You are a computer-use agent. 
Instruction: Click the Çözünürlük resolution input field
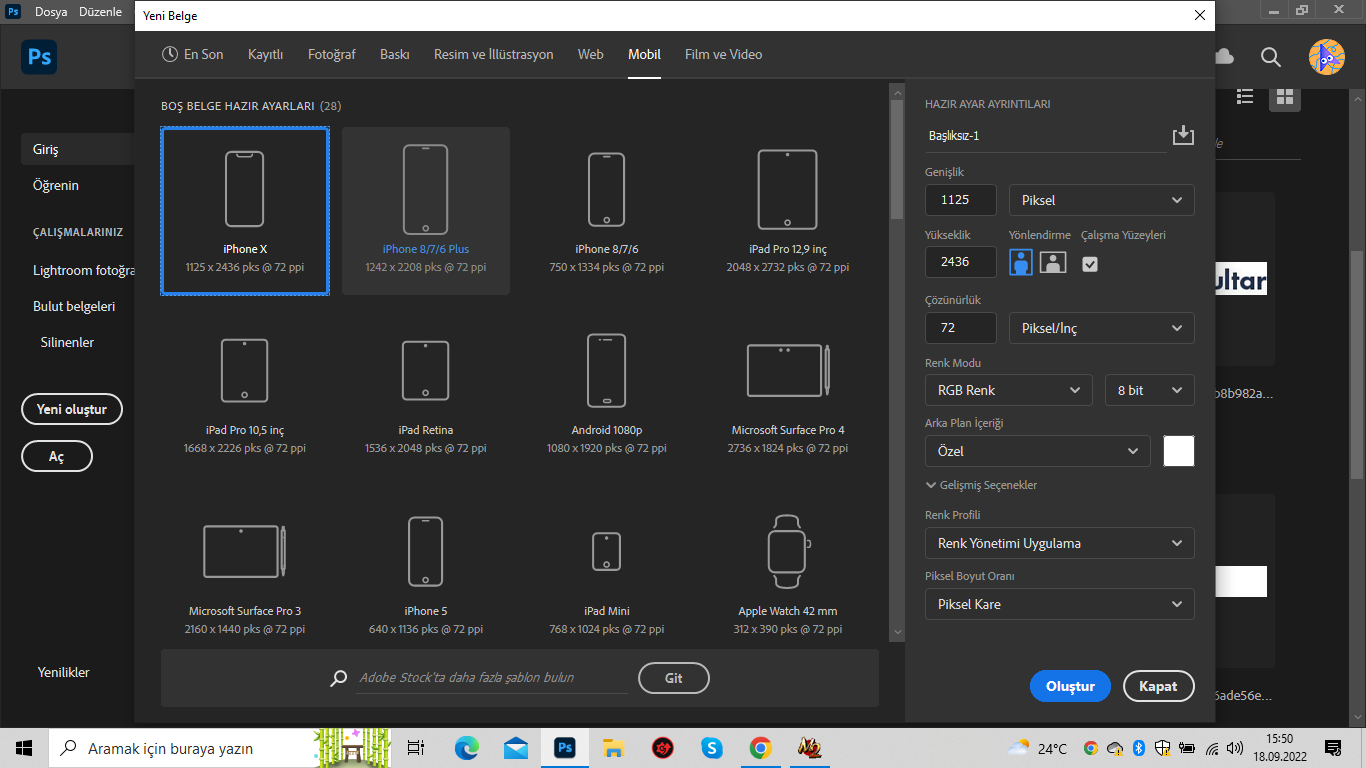point(961,328)
